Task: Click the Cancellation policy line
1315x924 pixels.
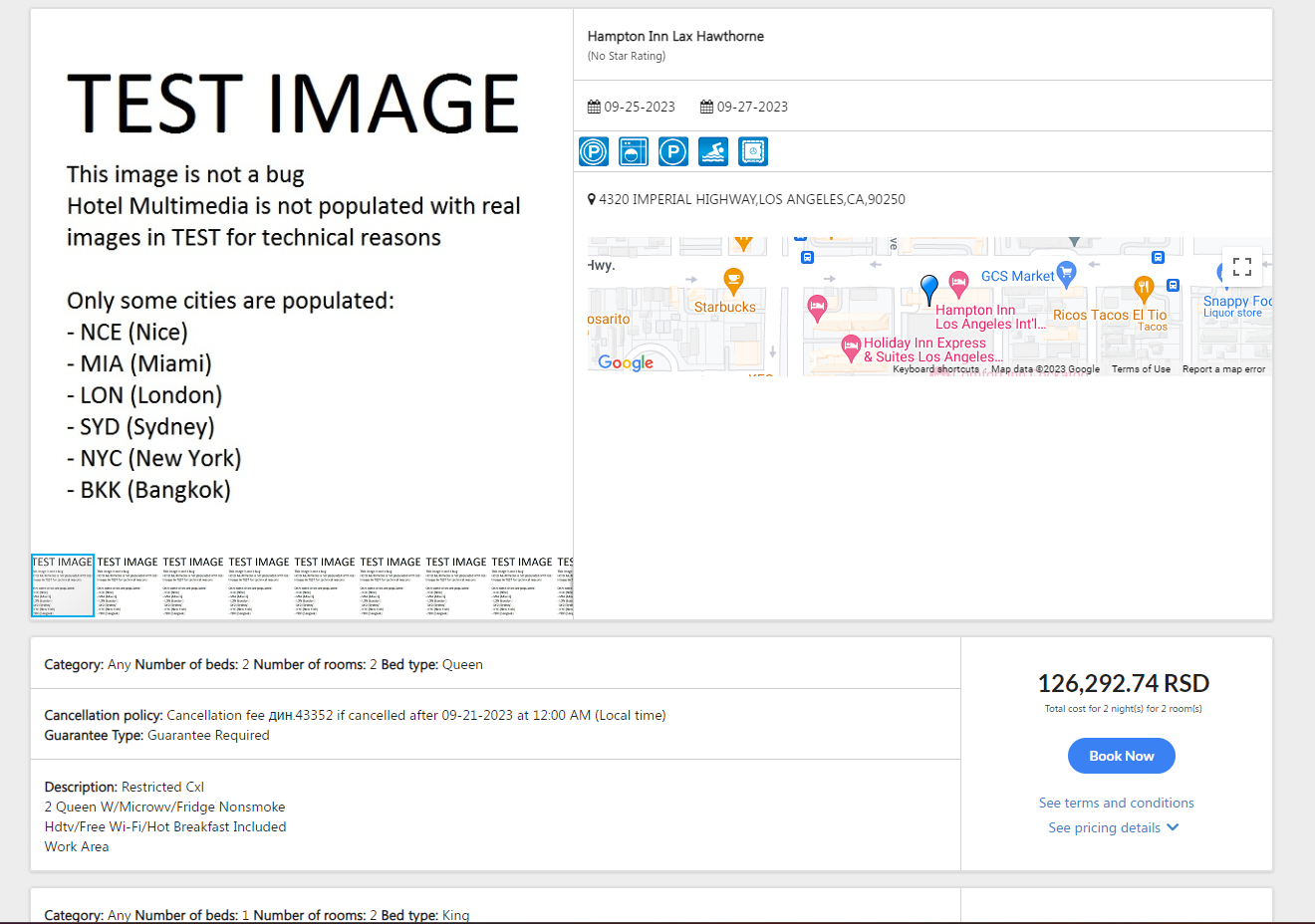Action: tap(356, 715)
